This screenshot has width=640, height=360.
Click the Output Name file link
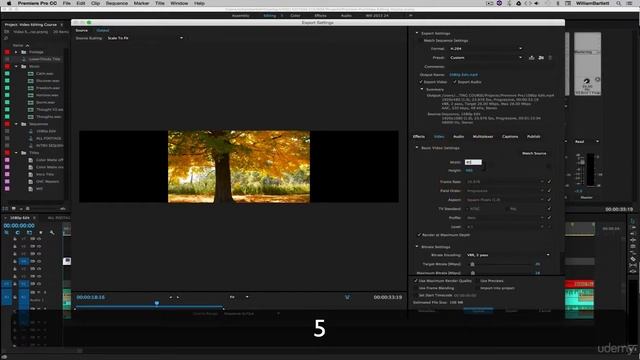point(463,75)
